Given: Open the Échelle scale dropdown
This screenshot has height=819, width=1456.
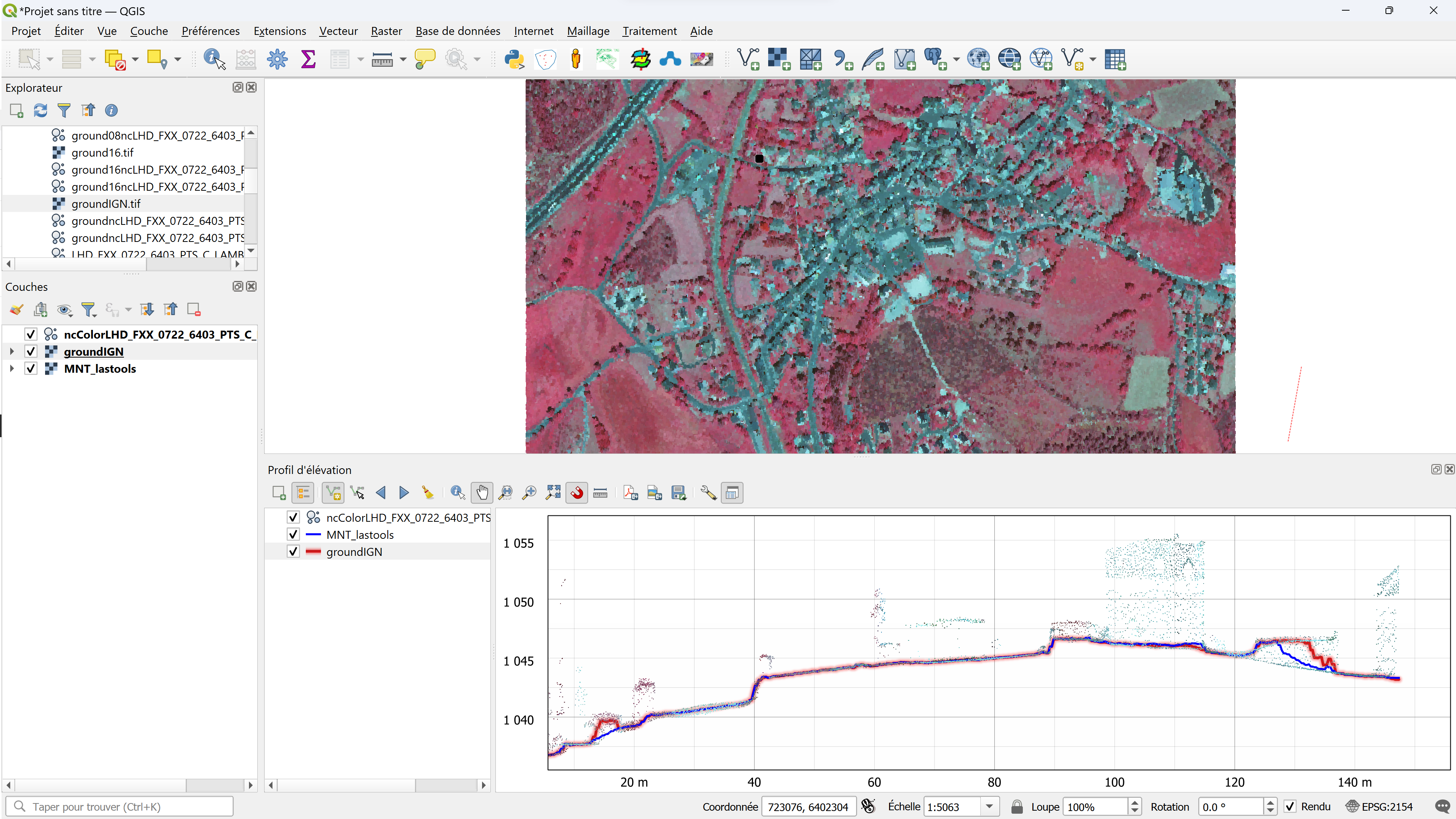Looking at the screenshot, I should tap(989, 806).
